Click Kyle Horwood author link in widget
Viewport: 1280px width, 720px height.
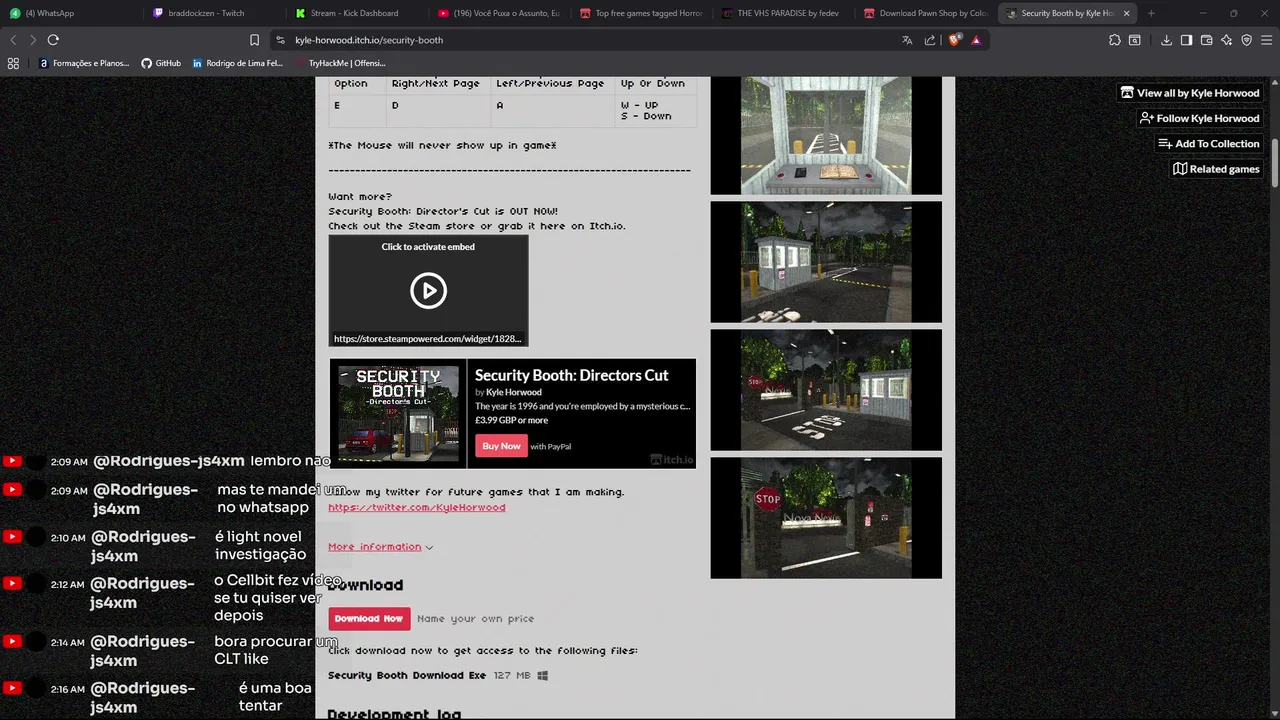(513, 392)
